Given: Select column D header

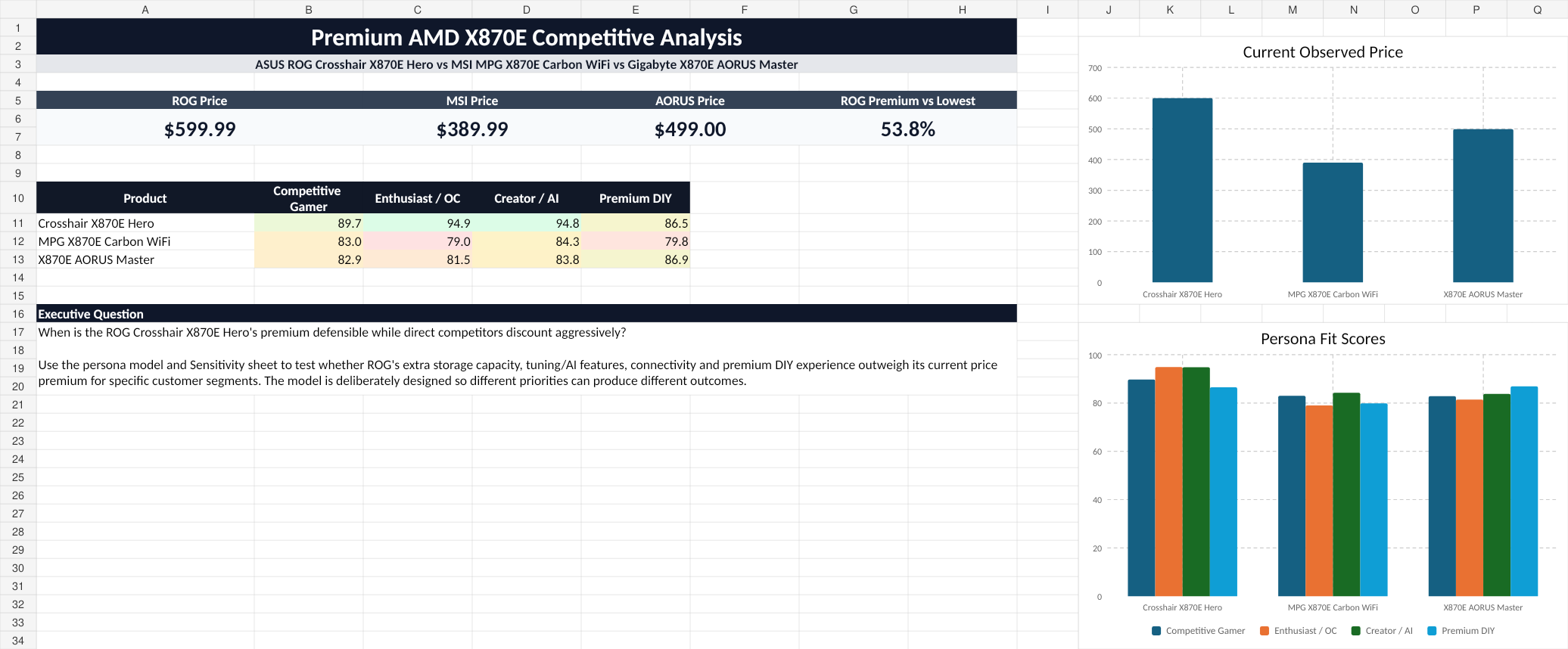Looking at the screenshot, I should click(x=527, y=9).
